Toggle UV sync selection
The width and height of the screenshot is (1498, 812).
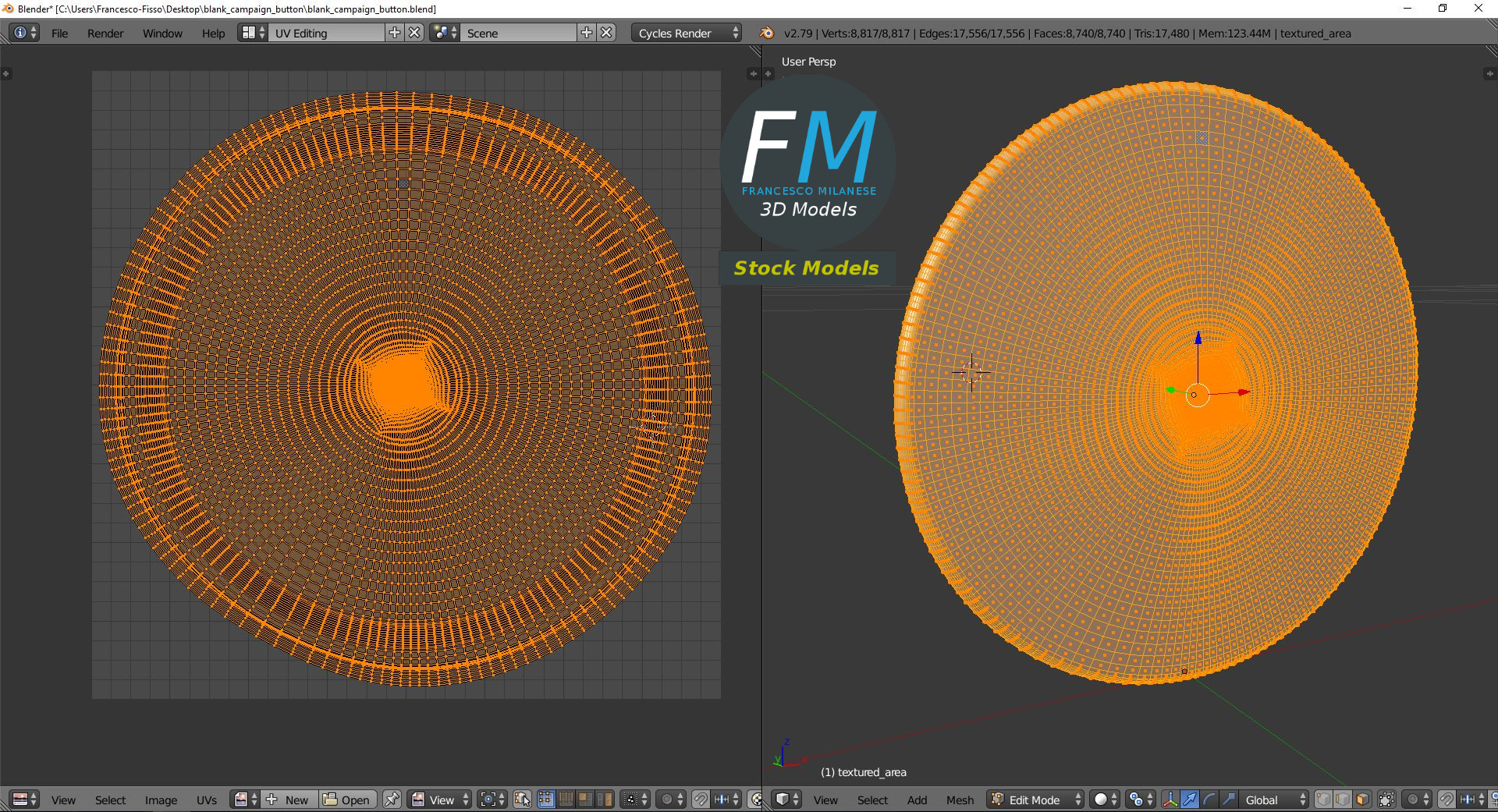tap(523, 800)
